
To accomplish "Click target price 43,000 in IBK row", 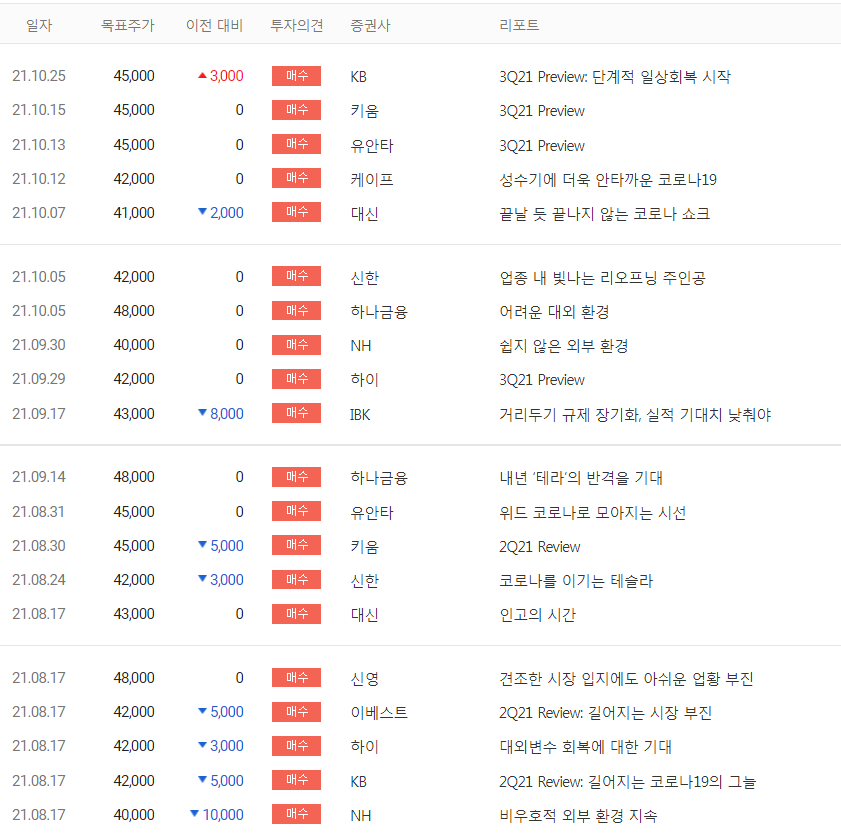I will [134, 413].
